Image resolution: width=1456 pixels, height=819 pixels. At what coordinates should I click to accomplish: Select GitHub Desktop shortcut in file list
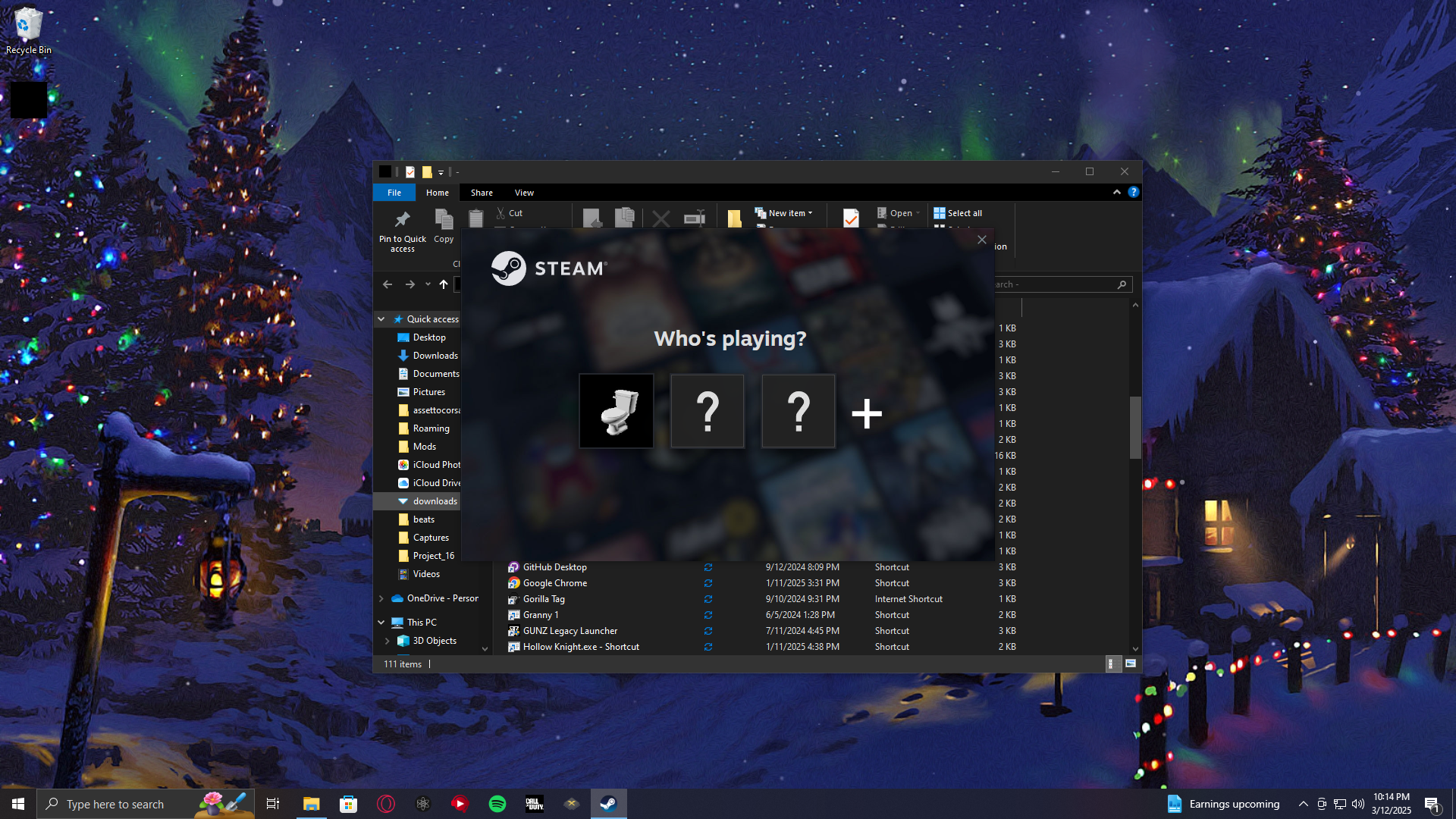[x=554, y=567]
